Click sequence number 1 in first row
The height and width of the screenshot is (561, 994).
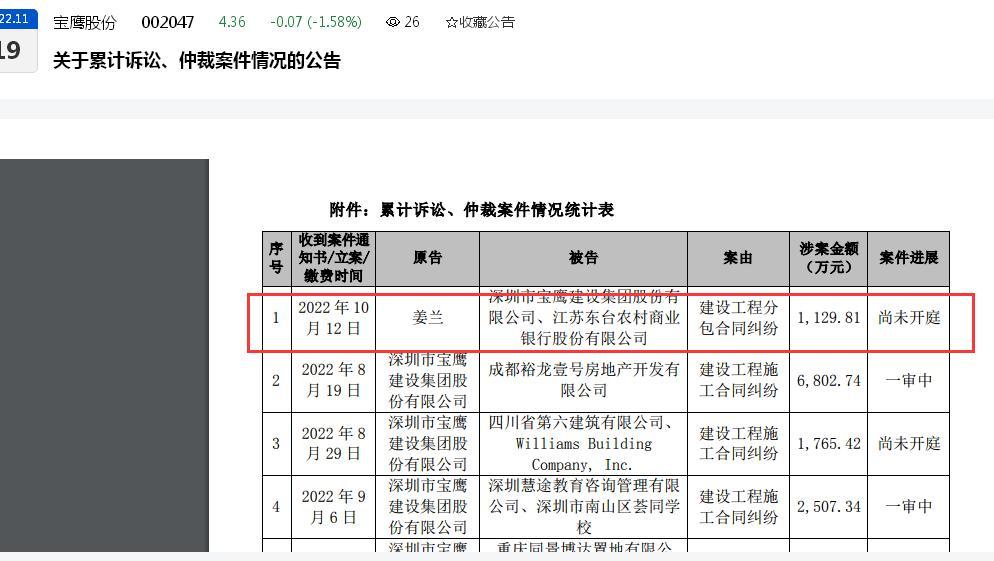(276, 318)
